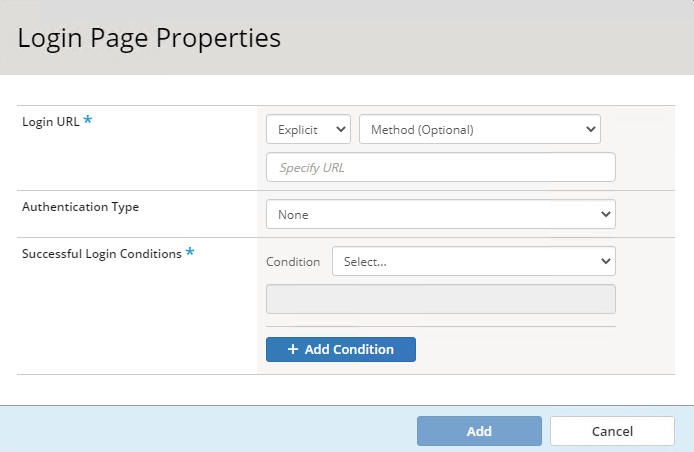Click the Condition label text
This screenshot has height=452, width=694.
tap(293, 262)
